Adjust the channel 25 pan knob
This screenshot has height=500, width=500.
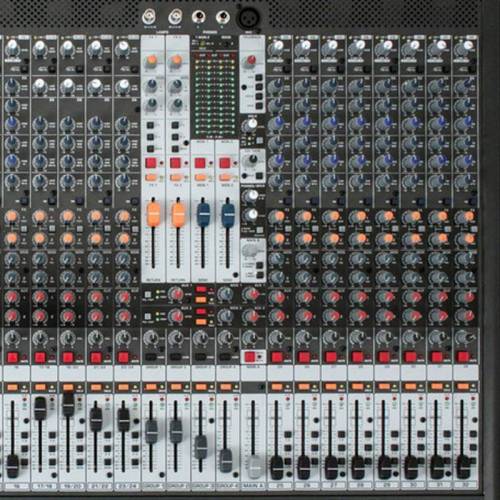[x=276, y=338]
